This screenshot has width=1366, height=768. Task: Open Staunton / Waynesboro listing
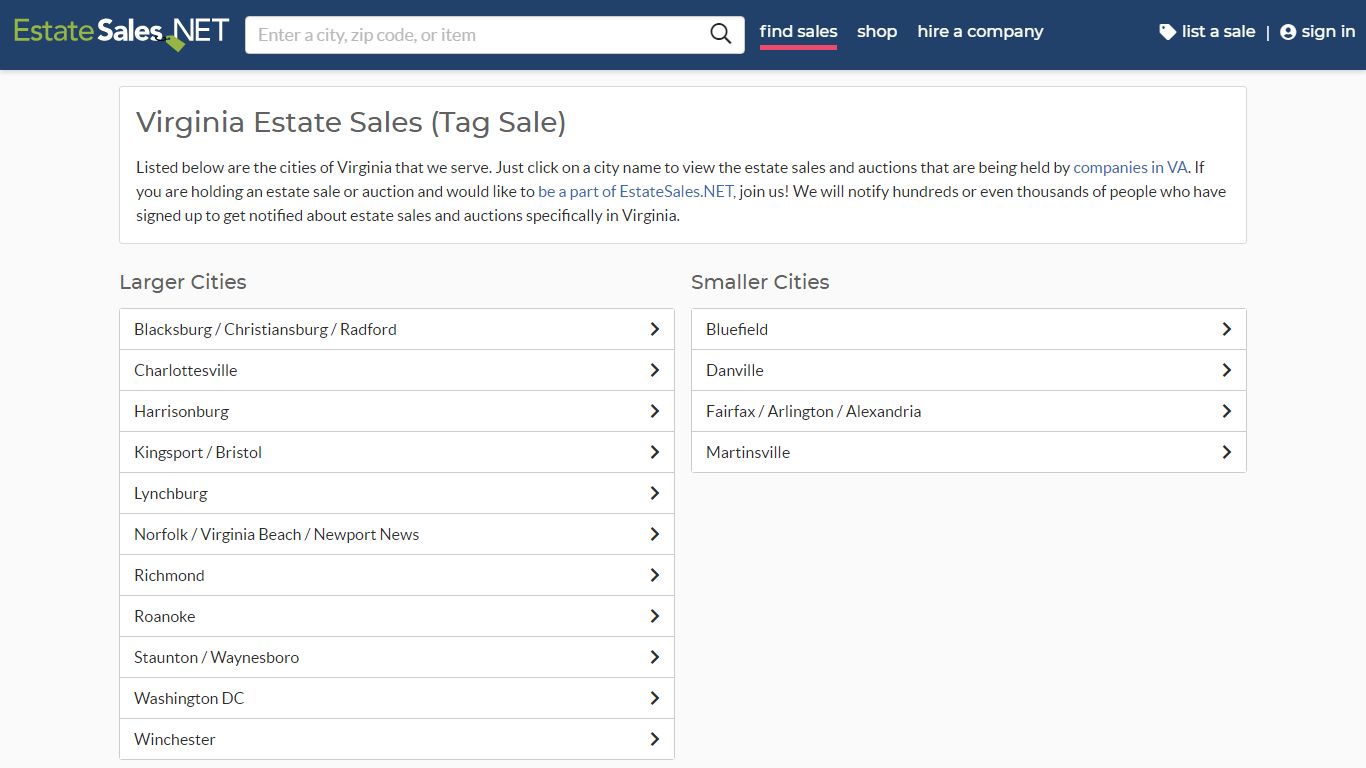(397, 657)
